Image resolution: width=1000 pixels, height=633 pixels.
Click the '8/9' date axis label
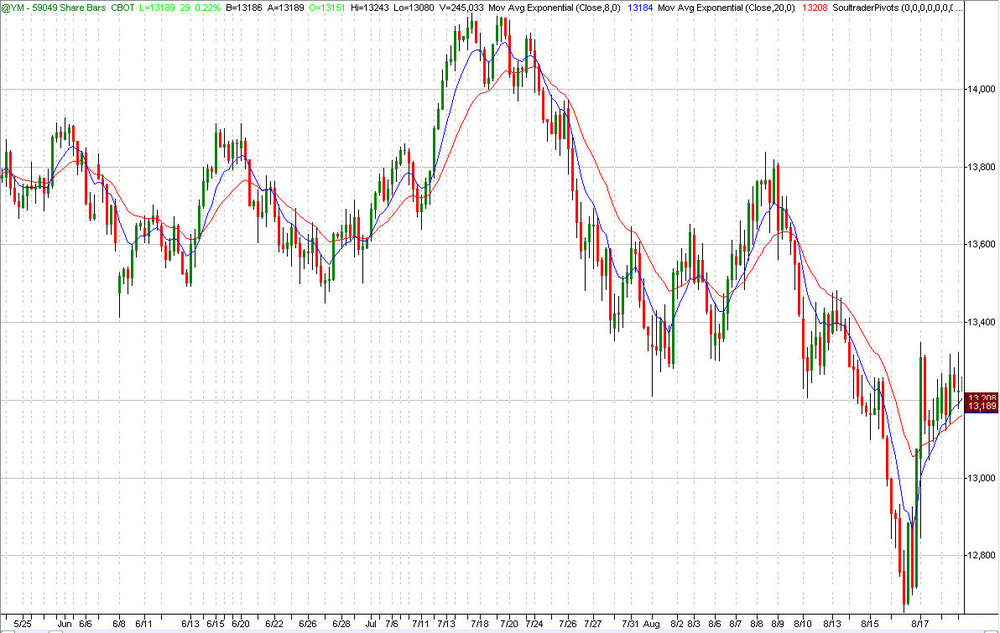[x=777, y=623]
